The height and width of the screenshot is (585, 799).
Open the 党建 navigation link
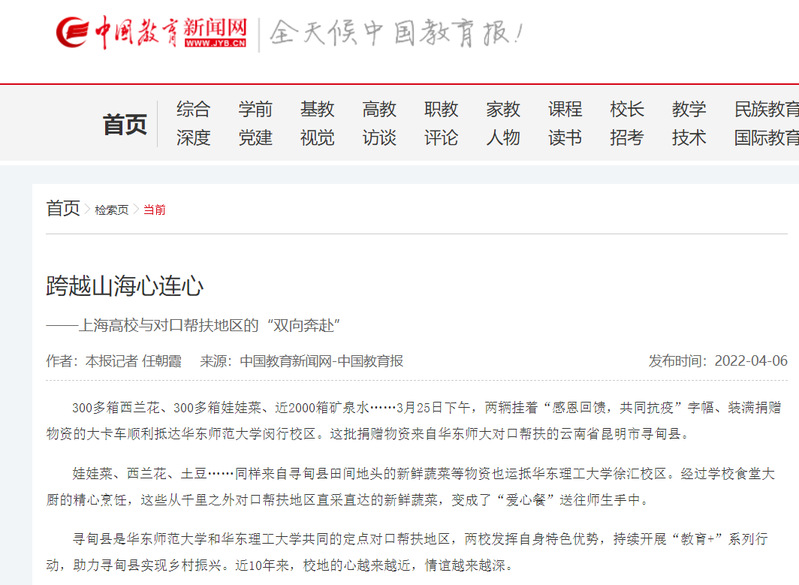point(255,138)
